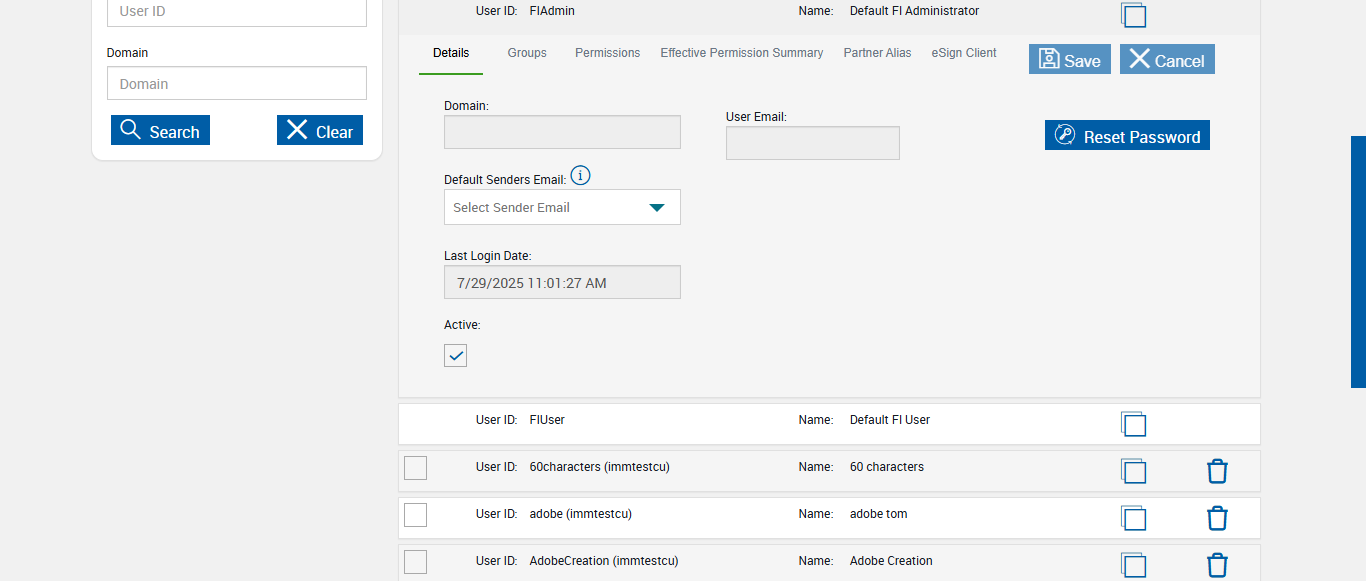Expand the FIUser row details
This screenshot has width=1366, height=581.
tap(700, 421)
